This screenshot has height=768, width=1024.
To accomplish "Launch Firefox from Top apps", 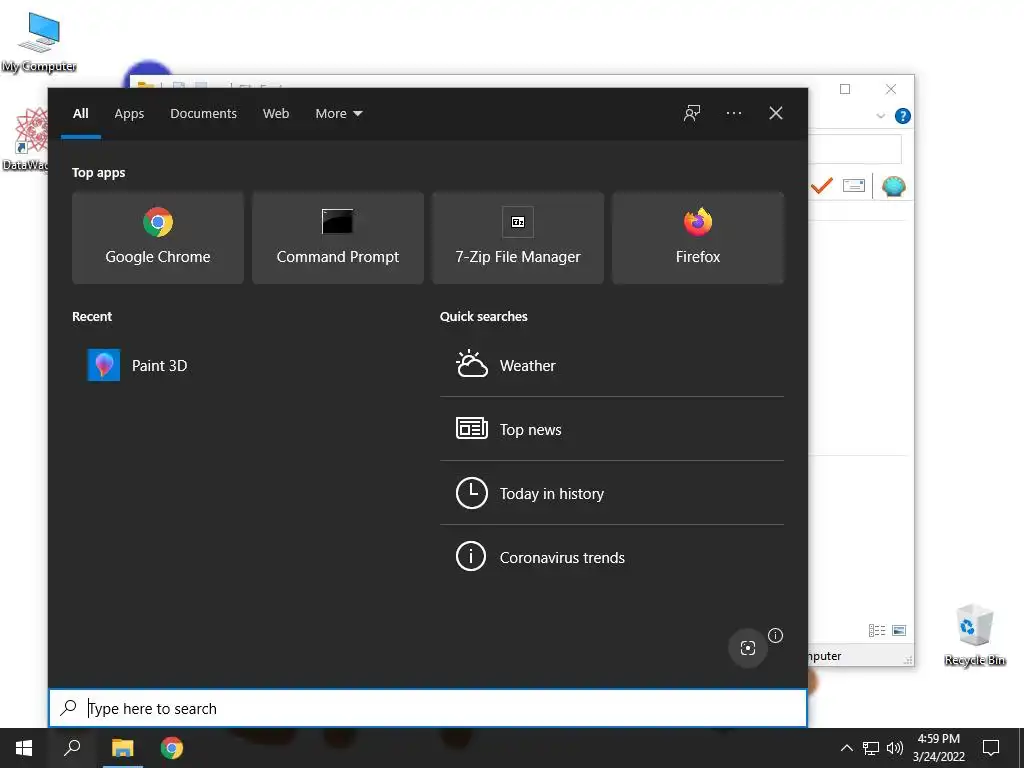I will click(697, 238).
